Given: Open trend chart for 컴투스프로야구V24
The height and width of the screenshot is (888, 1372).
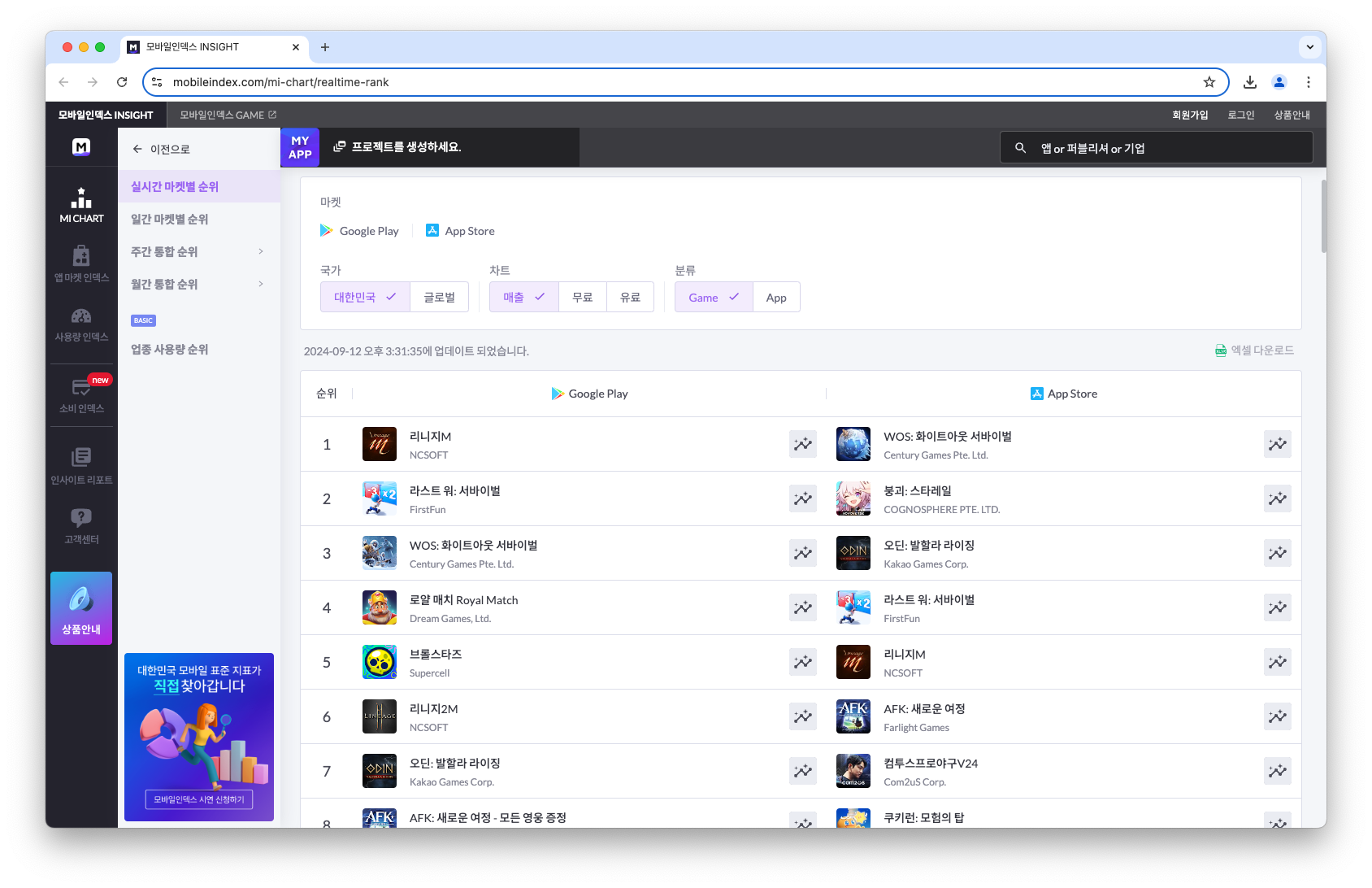Looking at the screenshot, I should click(x=1278, y=771).
